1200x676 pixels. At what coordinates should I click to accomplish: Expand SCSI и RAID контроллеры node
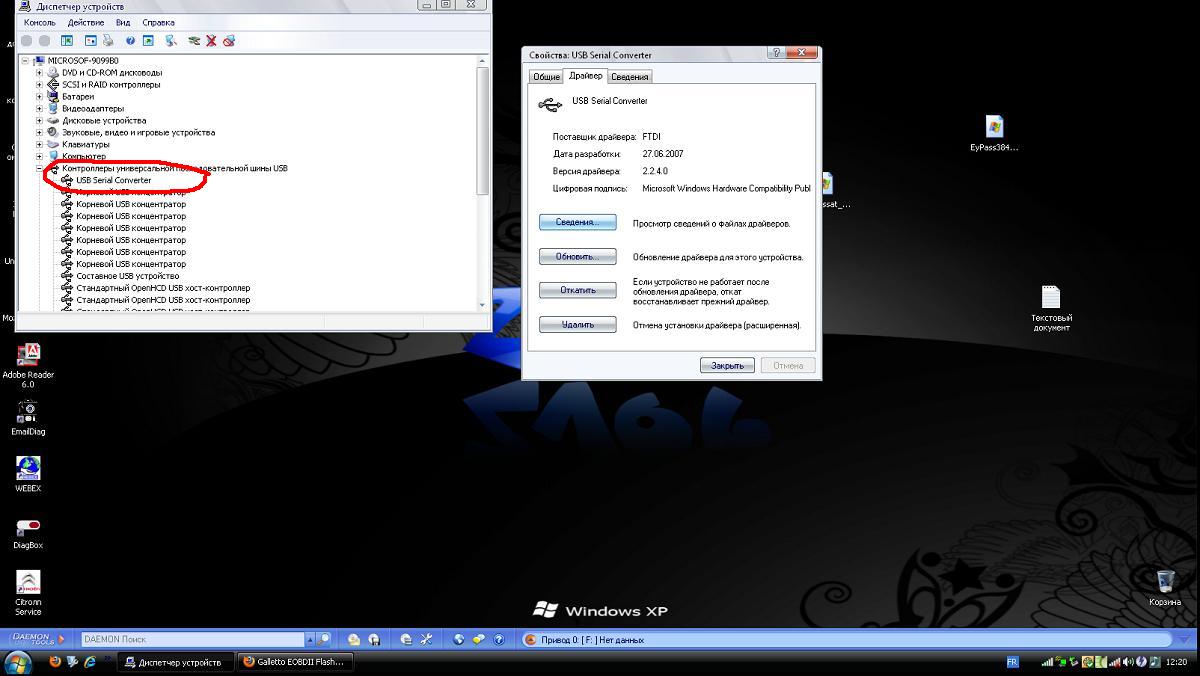point(39,85)
